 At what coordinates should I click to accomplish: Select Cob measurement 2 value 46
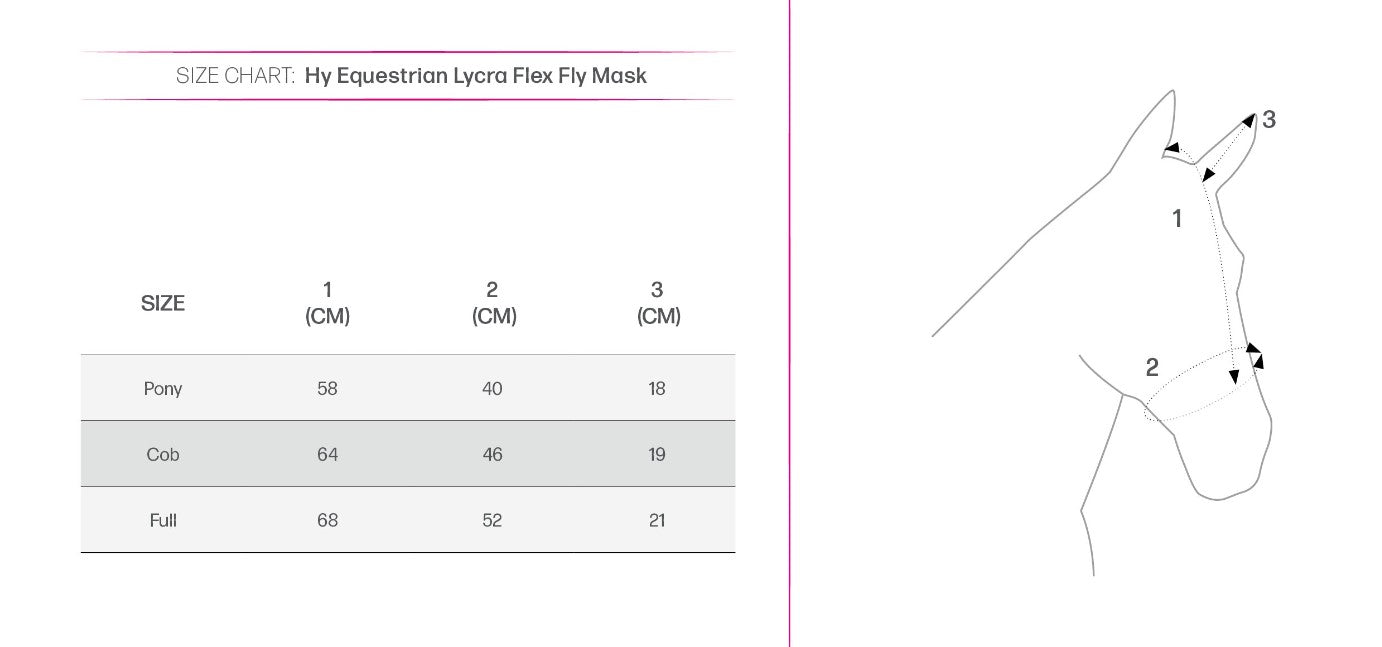tap(492, 454)
